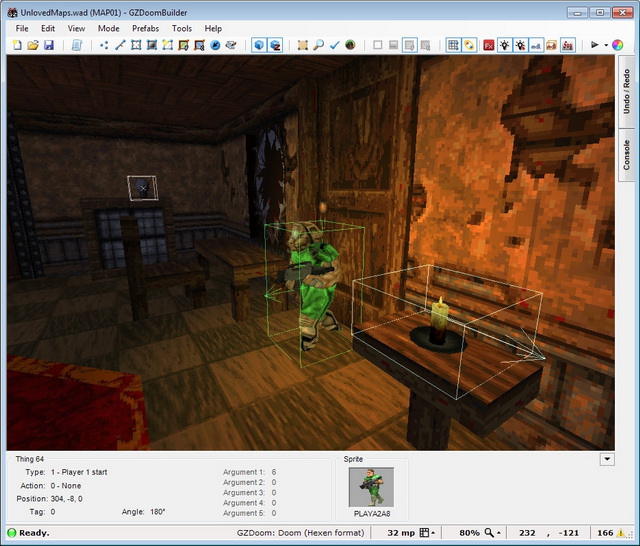Switch to Linedefs mode icon
This screenshot has height=546, width=640.
(120, 45)
